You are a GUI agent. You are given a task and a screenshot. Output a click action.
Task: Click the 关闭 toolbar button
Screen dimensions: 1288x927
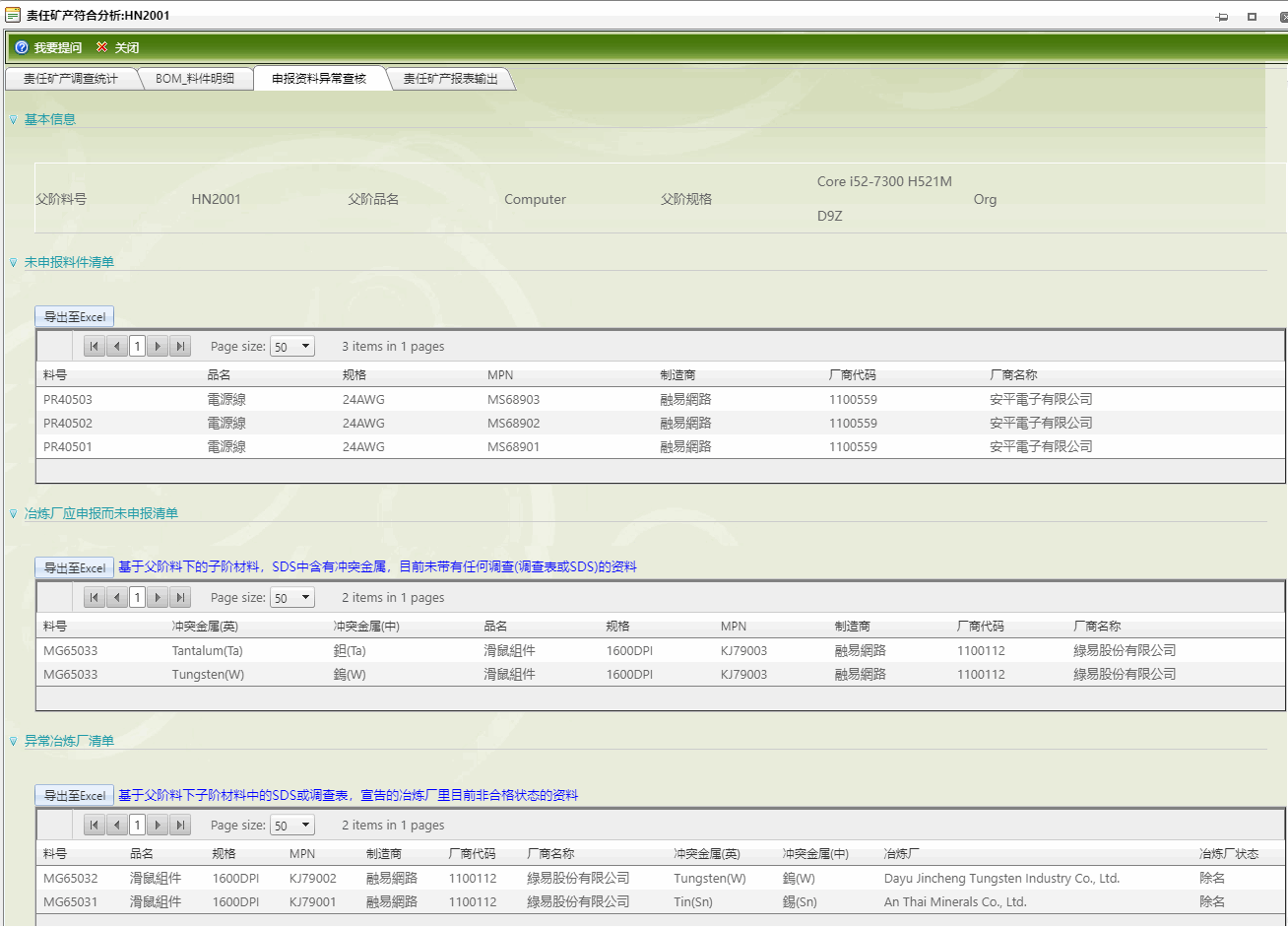[117, 47]
